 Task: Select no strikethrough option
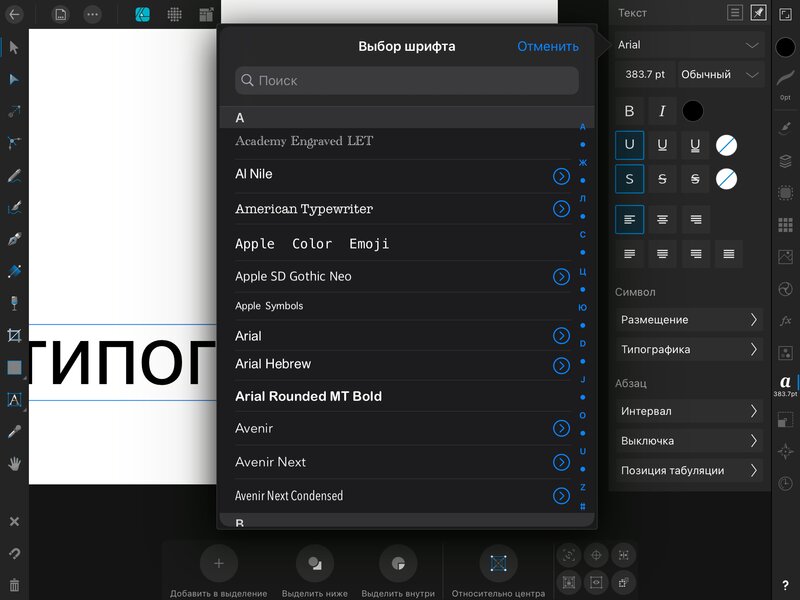(629, 179)
